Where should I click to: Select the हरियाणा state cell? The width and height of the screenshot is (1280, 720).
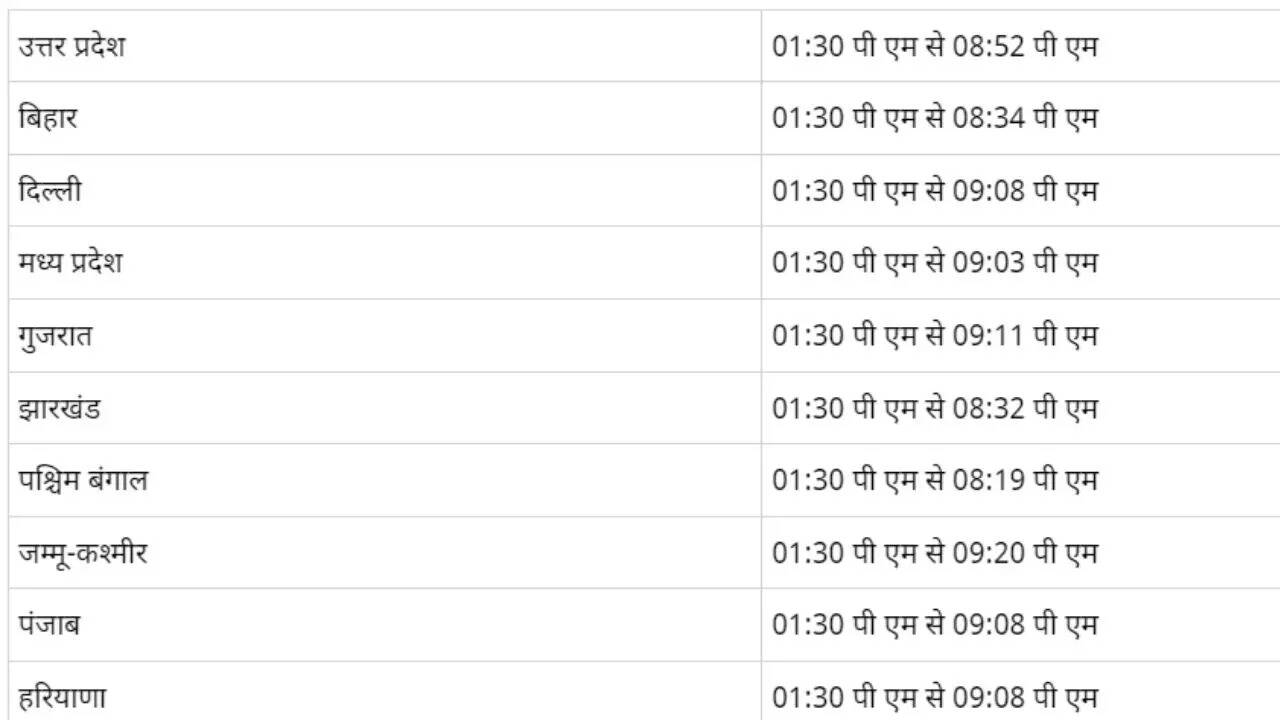coord(62,696)
